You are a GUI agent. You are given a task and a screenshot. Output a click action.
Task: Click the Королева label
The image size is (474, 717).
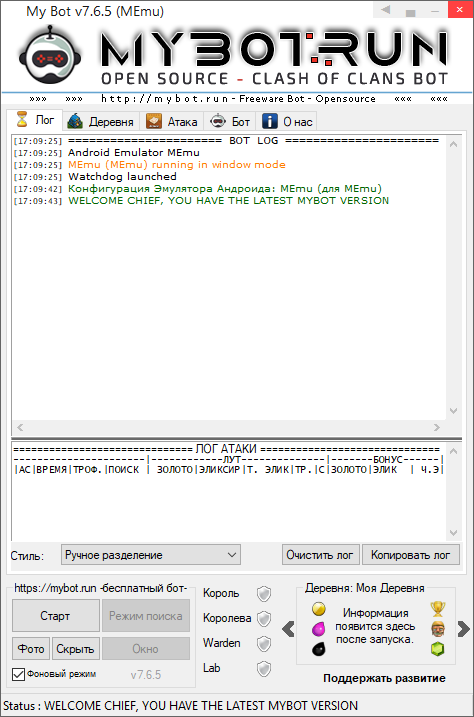(x=227, y=618)
